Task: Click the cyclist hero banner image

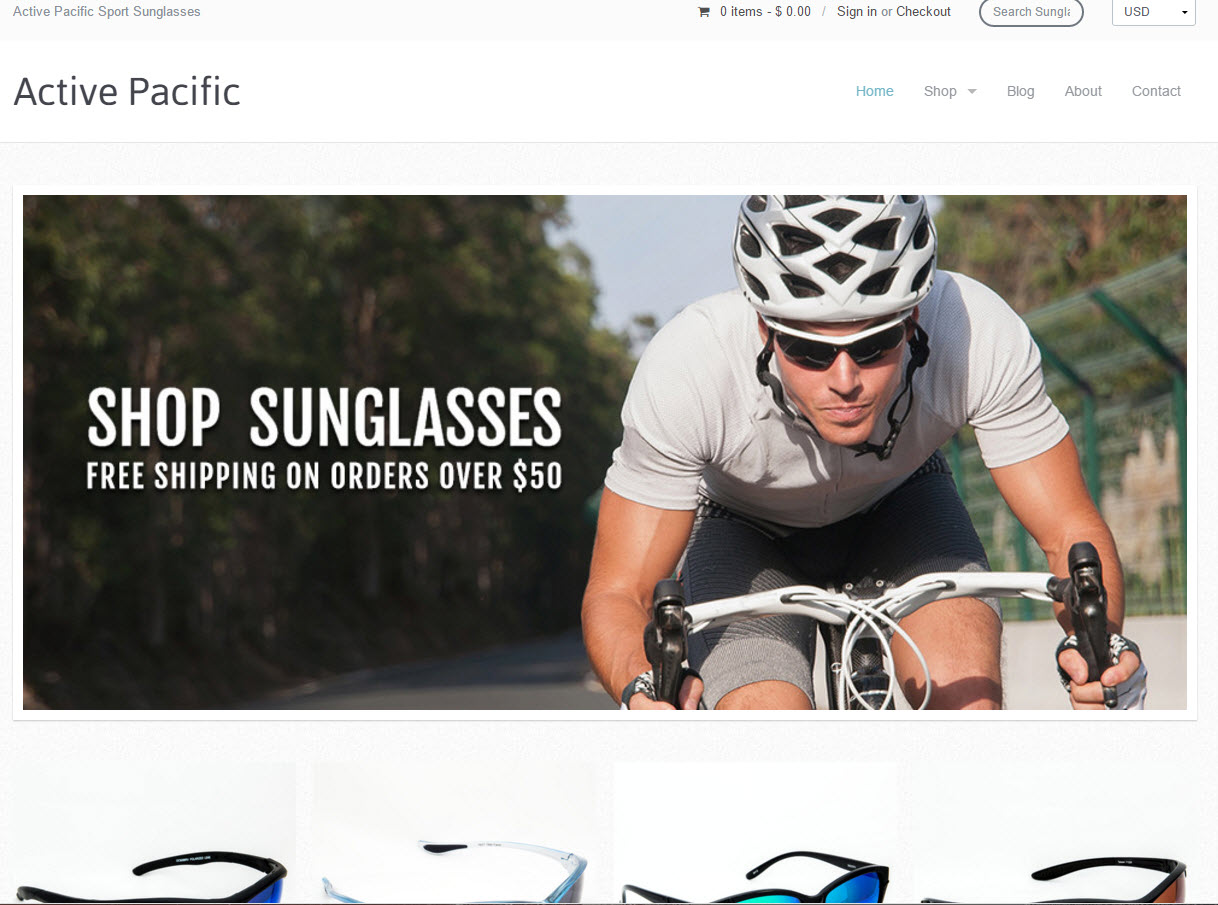Action: pyautogui.click(x=605, y=452)
